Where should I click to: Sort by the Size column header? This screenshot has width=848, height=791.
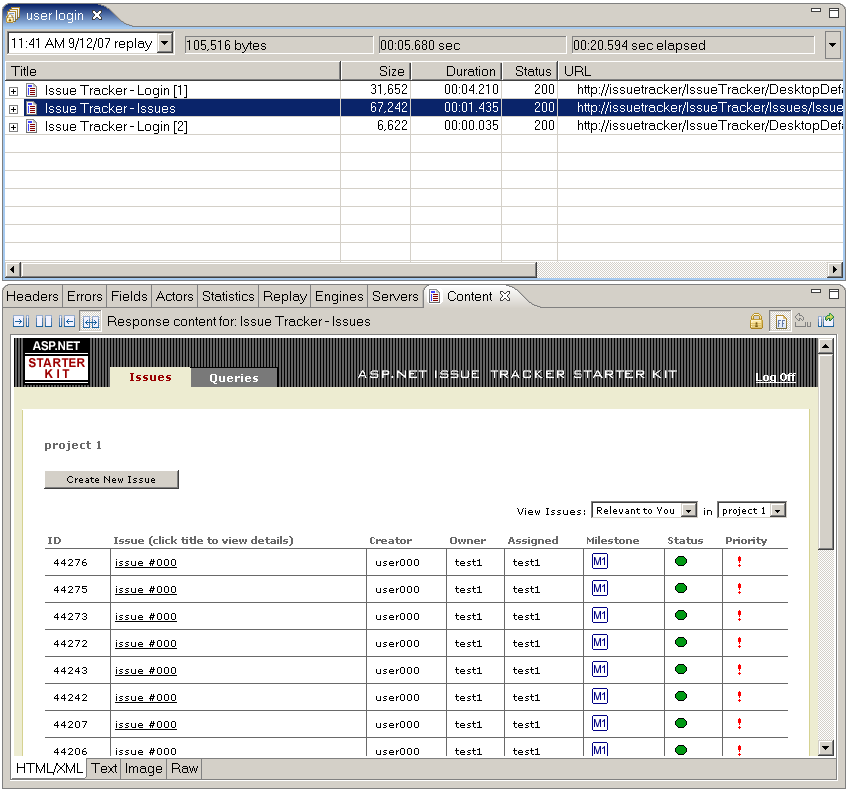(376, 71)
